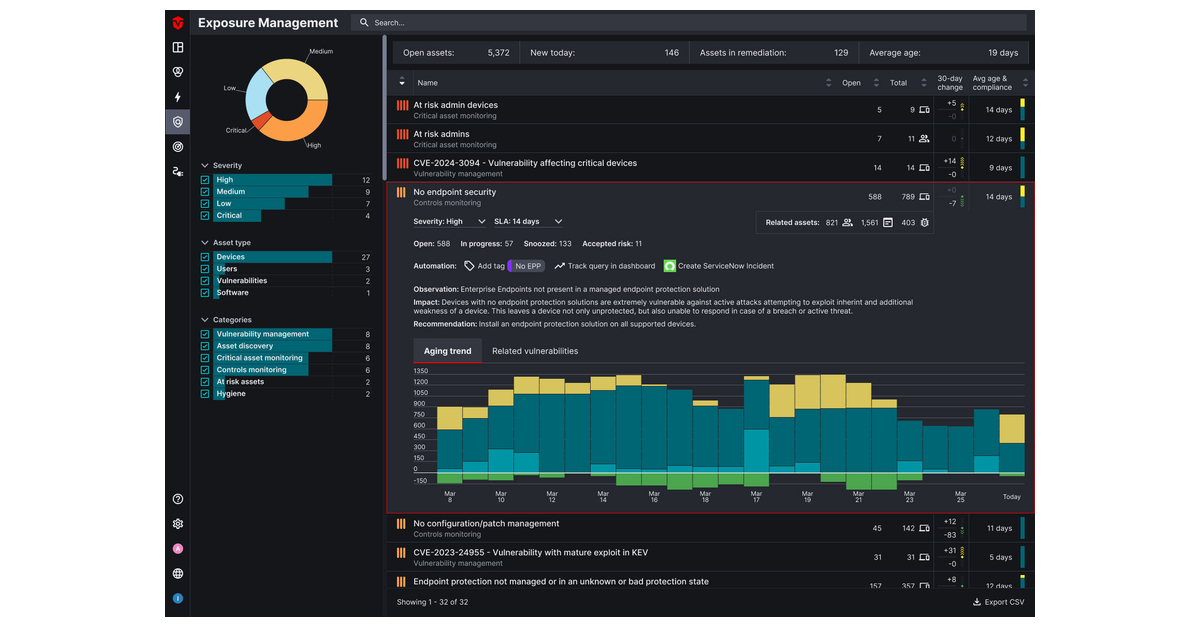
Task: Toggle the Devices asset type checkbox
Action: (x=205, y=257)
